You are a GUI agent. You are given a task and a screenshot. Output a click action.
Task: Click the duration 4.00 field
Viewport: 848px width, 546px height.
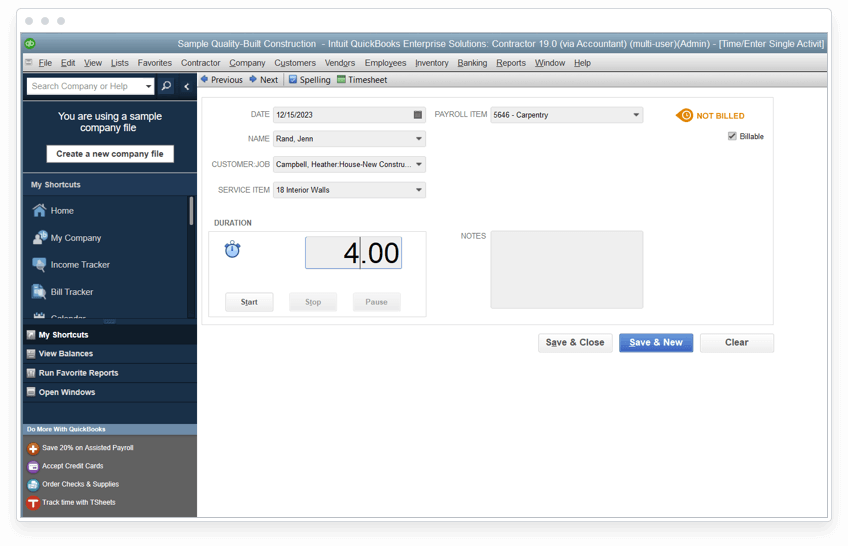pos(353,252)
